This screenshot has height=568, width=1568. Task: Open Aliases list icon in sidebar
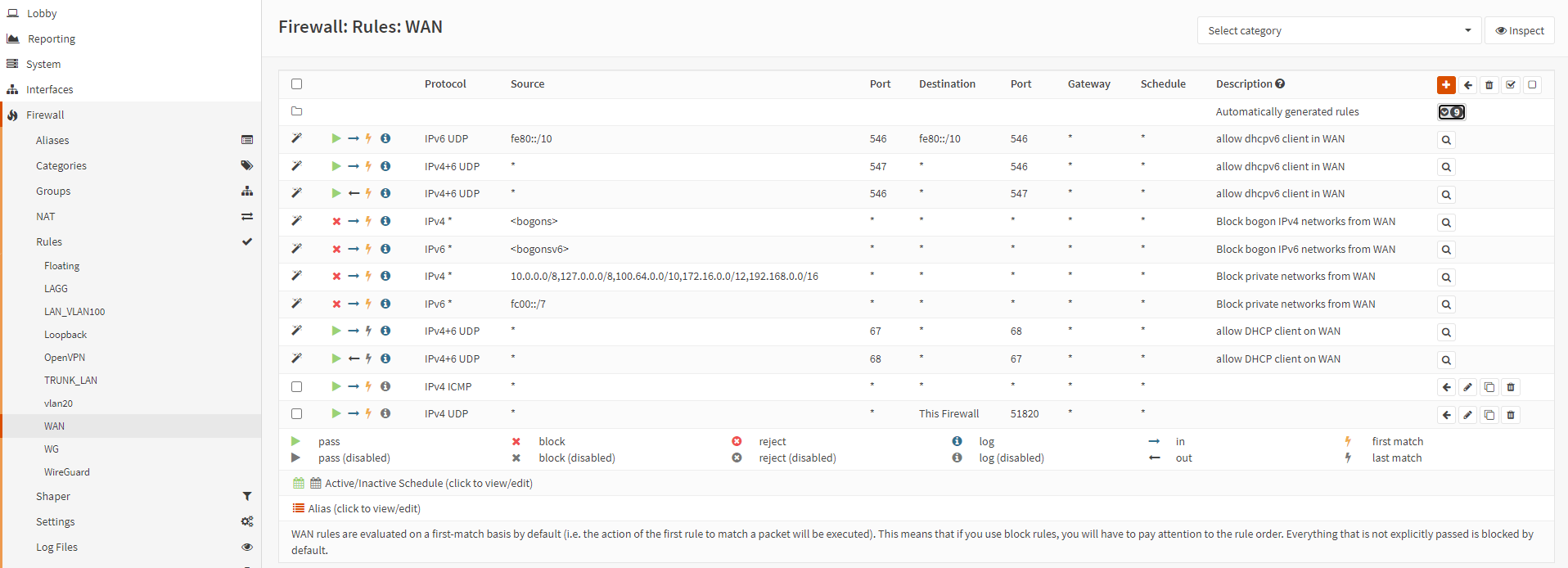click(x=247, y=140)
